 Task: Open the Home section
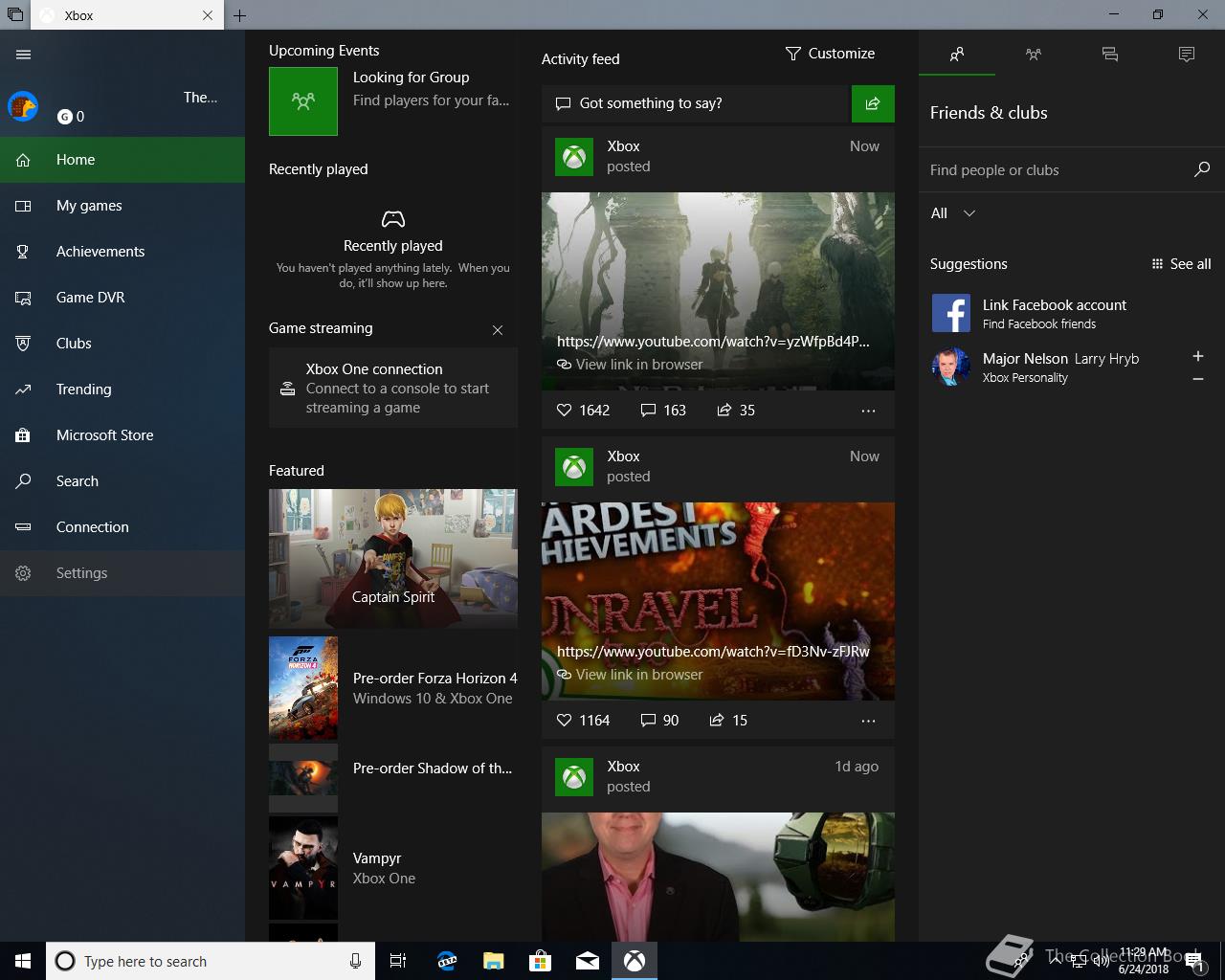(122, 160)
